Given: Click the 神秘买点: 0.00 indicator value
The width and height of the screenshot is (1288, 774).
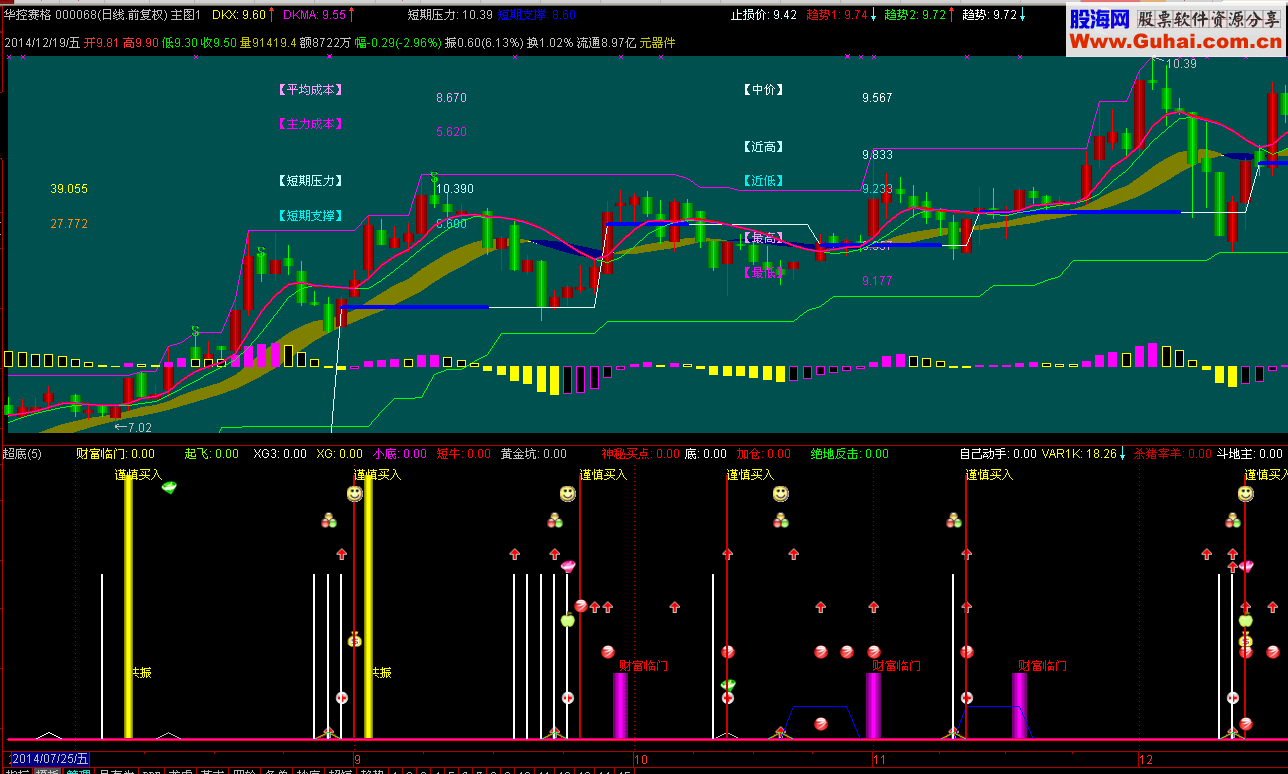Looking at the screenshot, I should pyautogui.click(x=641, y=454).
